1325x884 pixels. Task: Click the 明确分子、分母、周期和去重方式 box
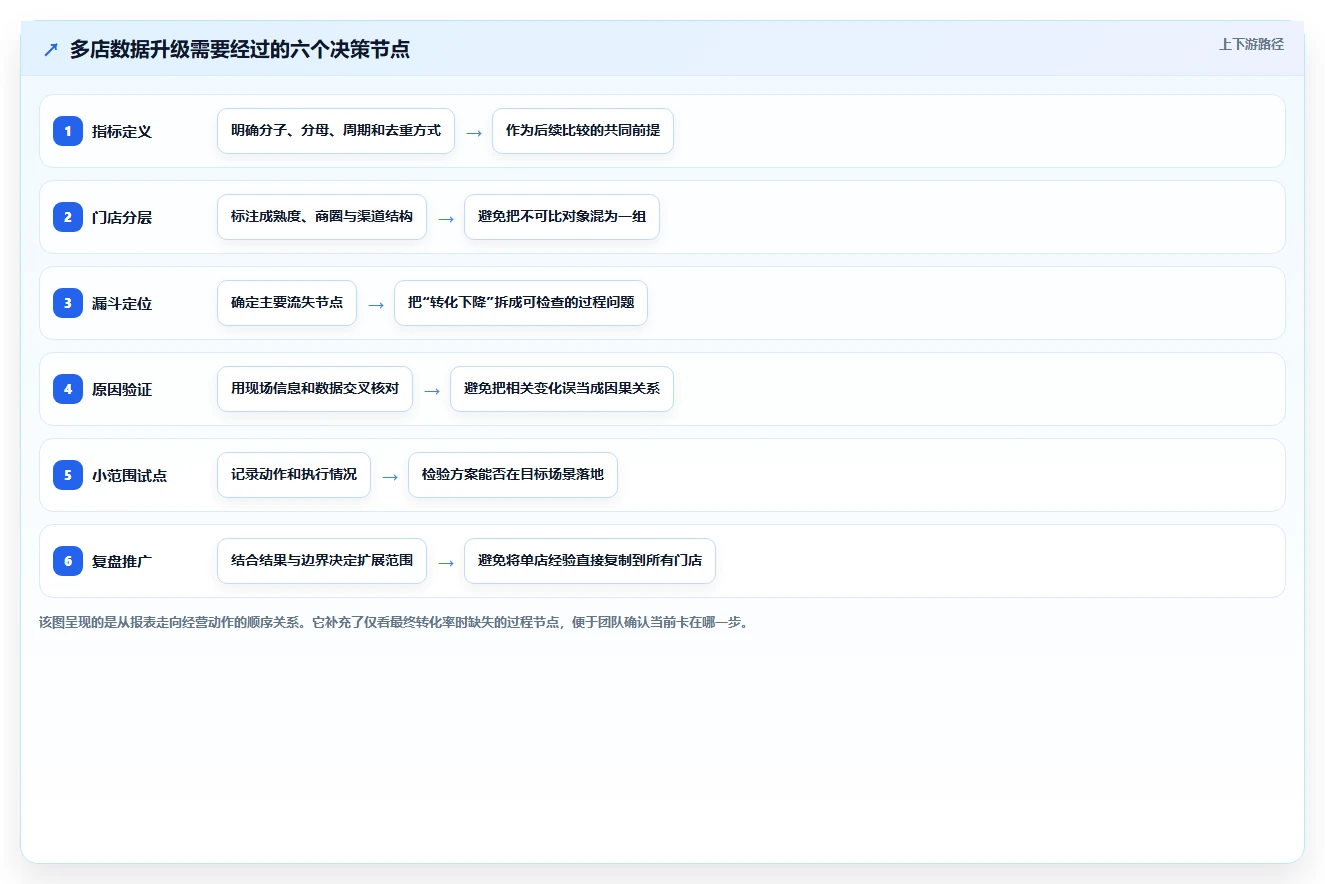click(x=336, y=131)
